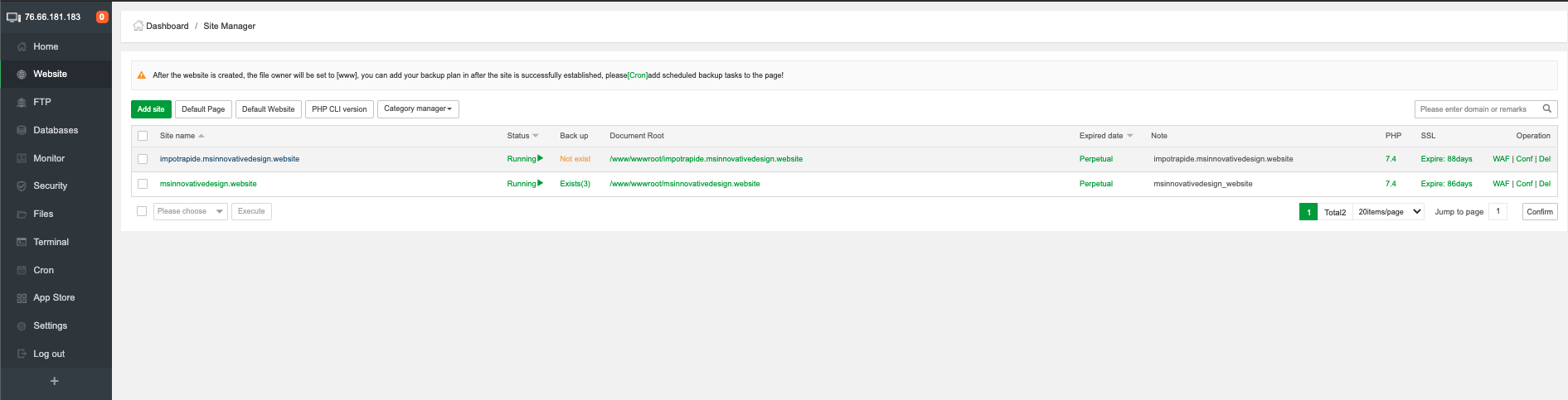Click the Add site button
The height and width of the screenshot is (400, 1568).
[151, 109]
